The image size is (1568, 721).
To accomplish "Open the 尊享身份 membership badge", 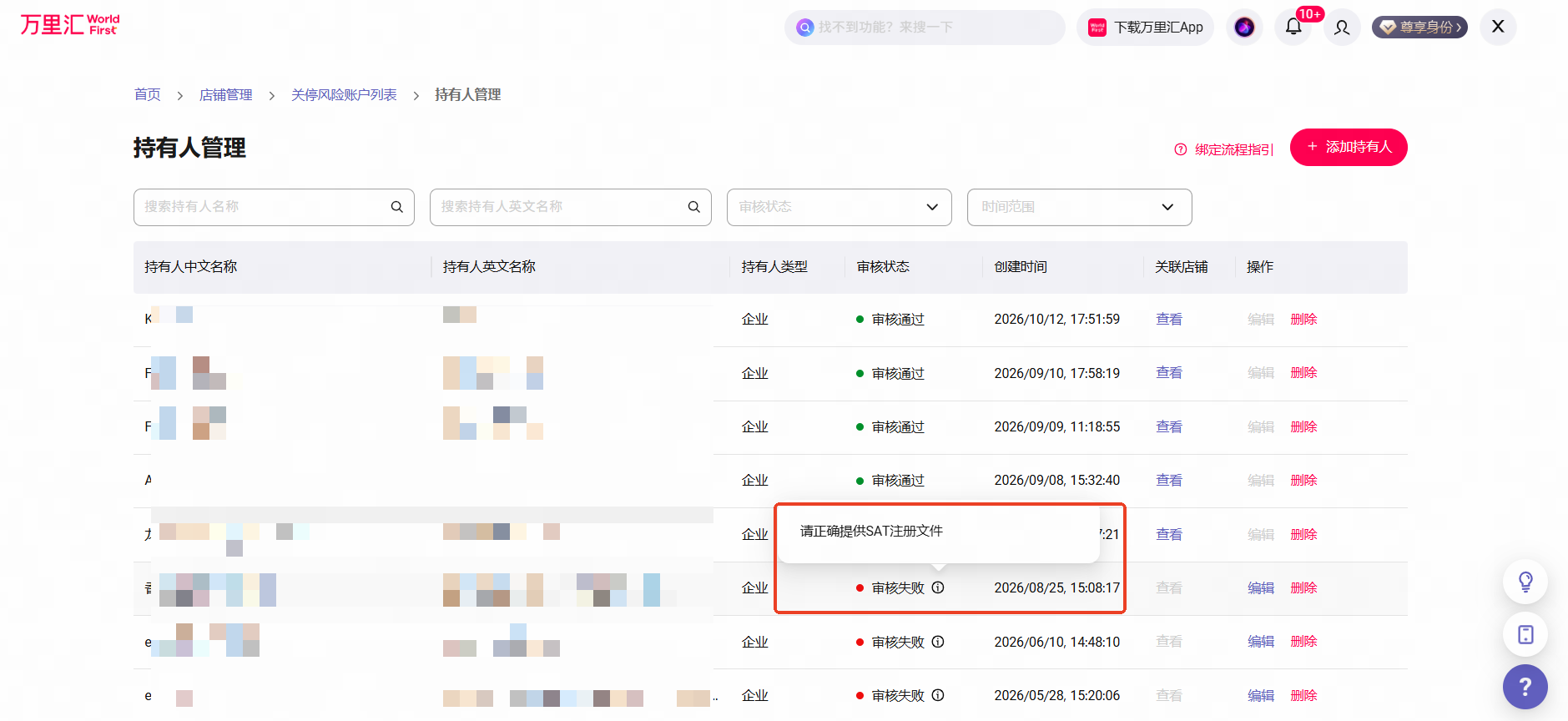I will tap(1420, 28).
